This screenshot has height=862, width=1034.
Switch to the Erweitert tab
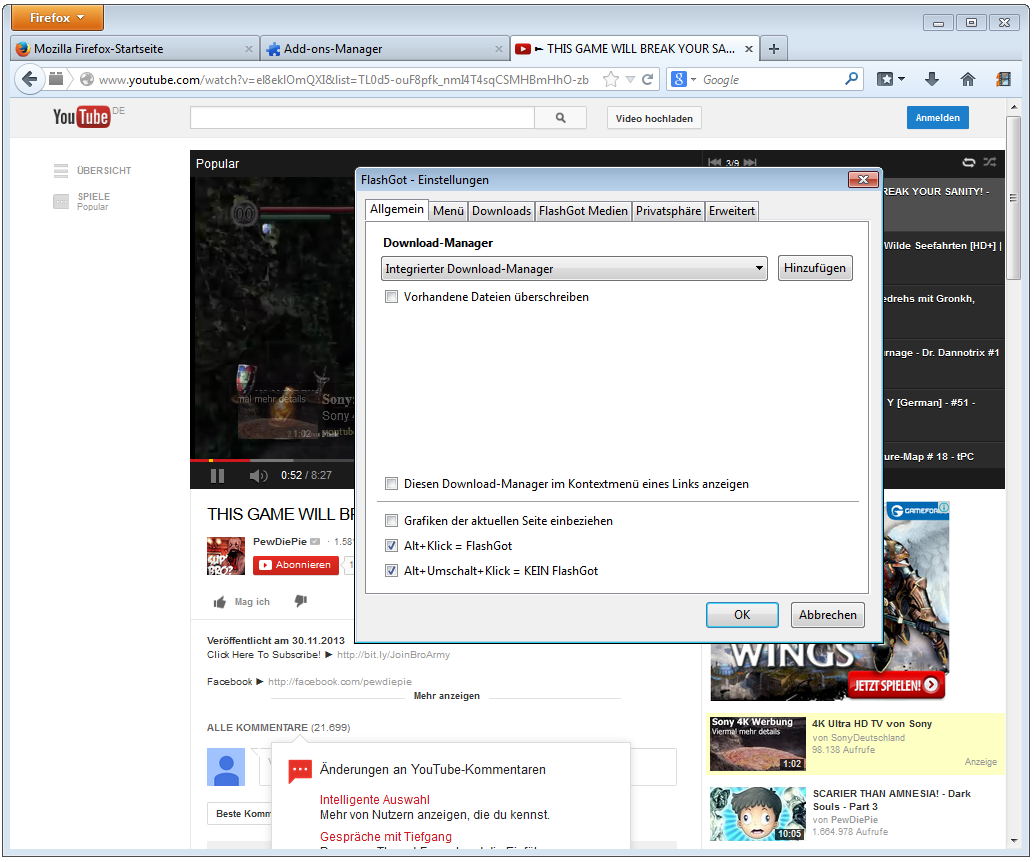pos(731,211)
